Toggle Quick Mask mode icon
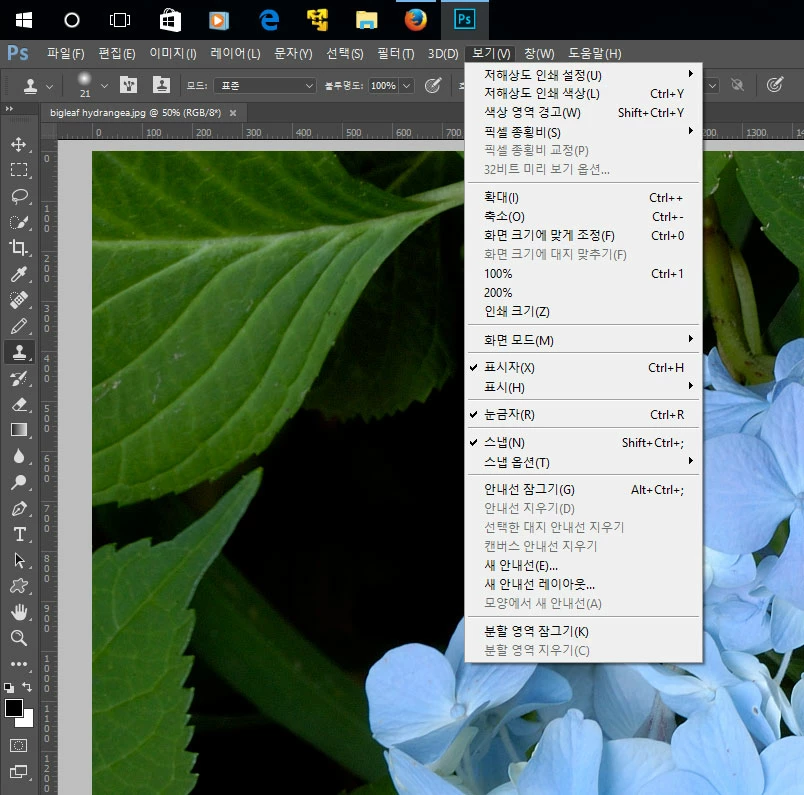The width and height of the screenshot is (804, 795). coord(19,745)
